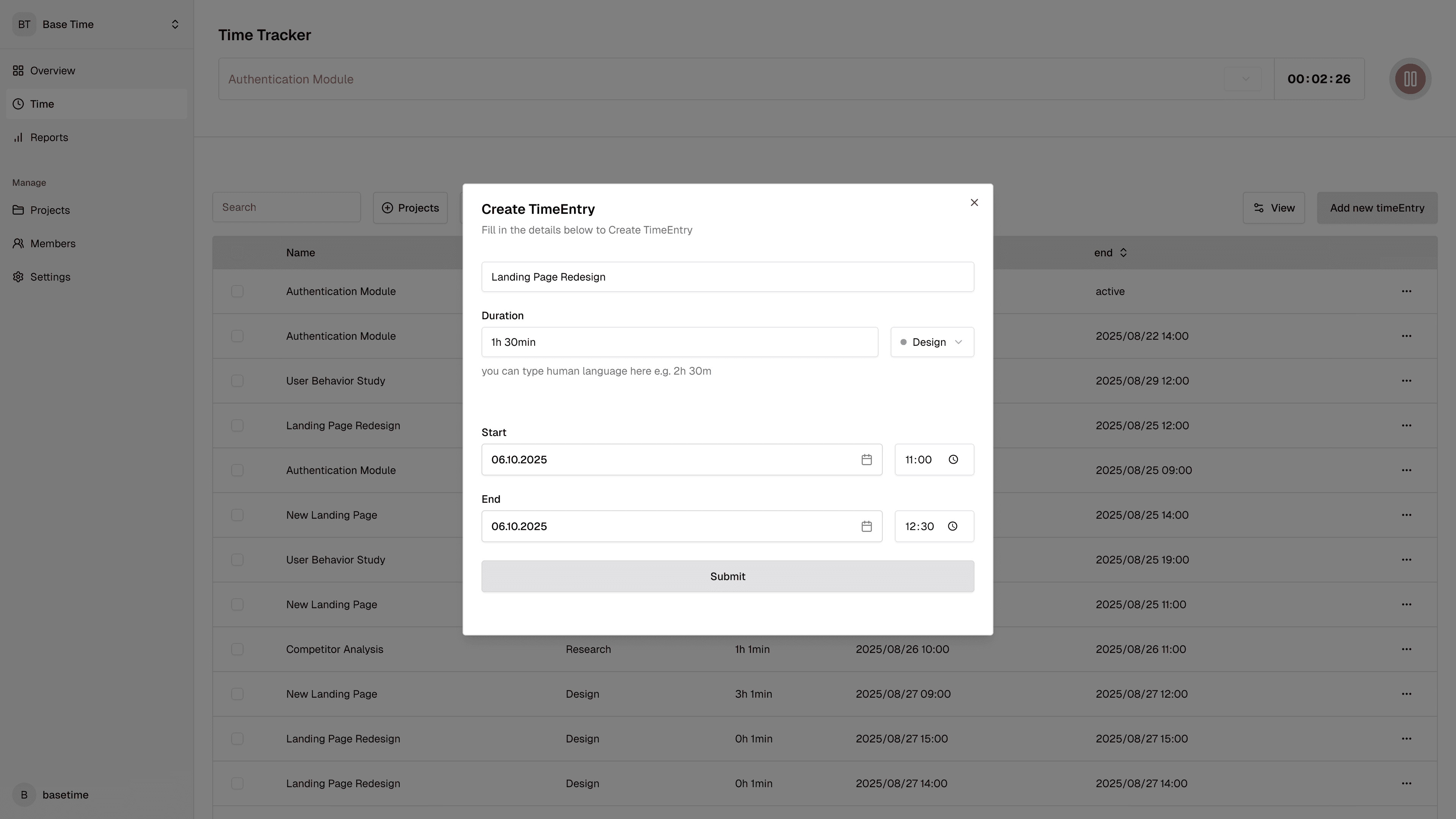Click the View settings icon button
The image size is (1456, 819).
tap(1274, 208)
